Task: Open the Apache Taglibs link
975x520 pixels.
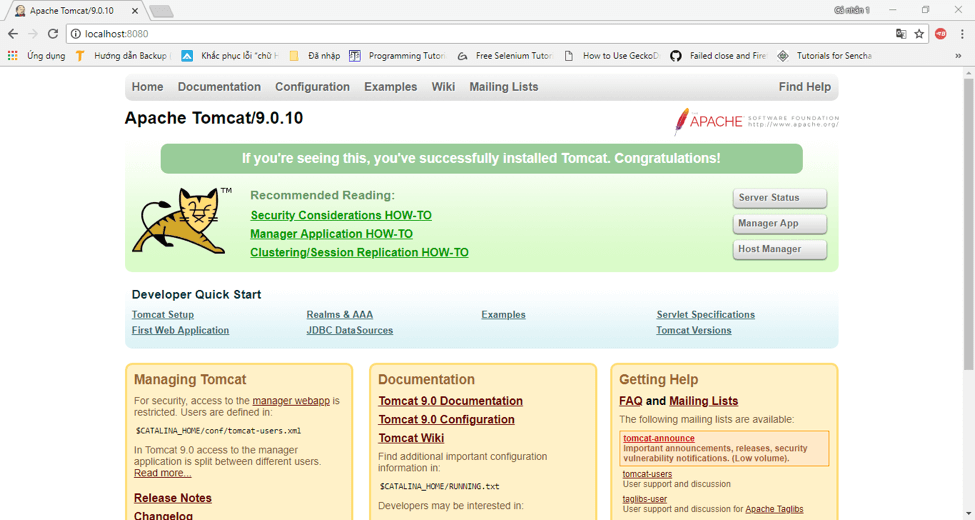Action: 774,509
